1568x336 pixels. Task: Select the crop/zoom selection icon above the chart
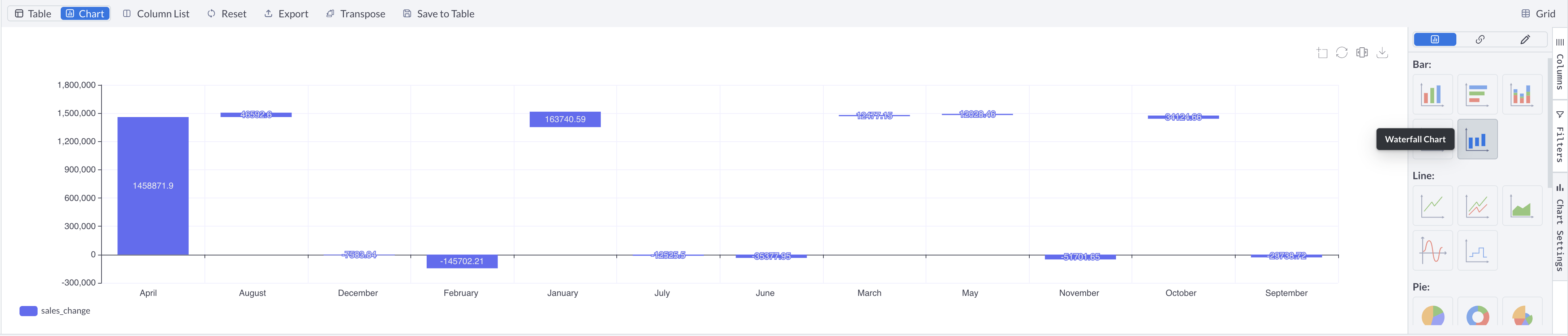[1322, 52]
